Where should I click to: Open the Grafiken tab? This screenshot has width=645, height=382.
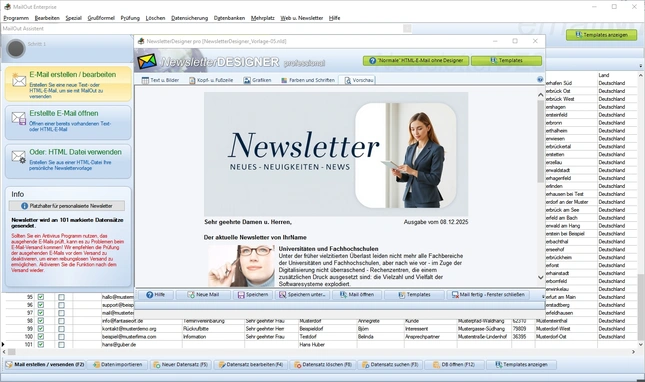257,80
